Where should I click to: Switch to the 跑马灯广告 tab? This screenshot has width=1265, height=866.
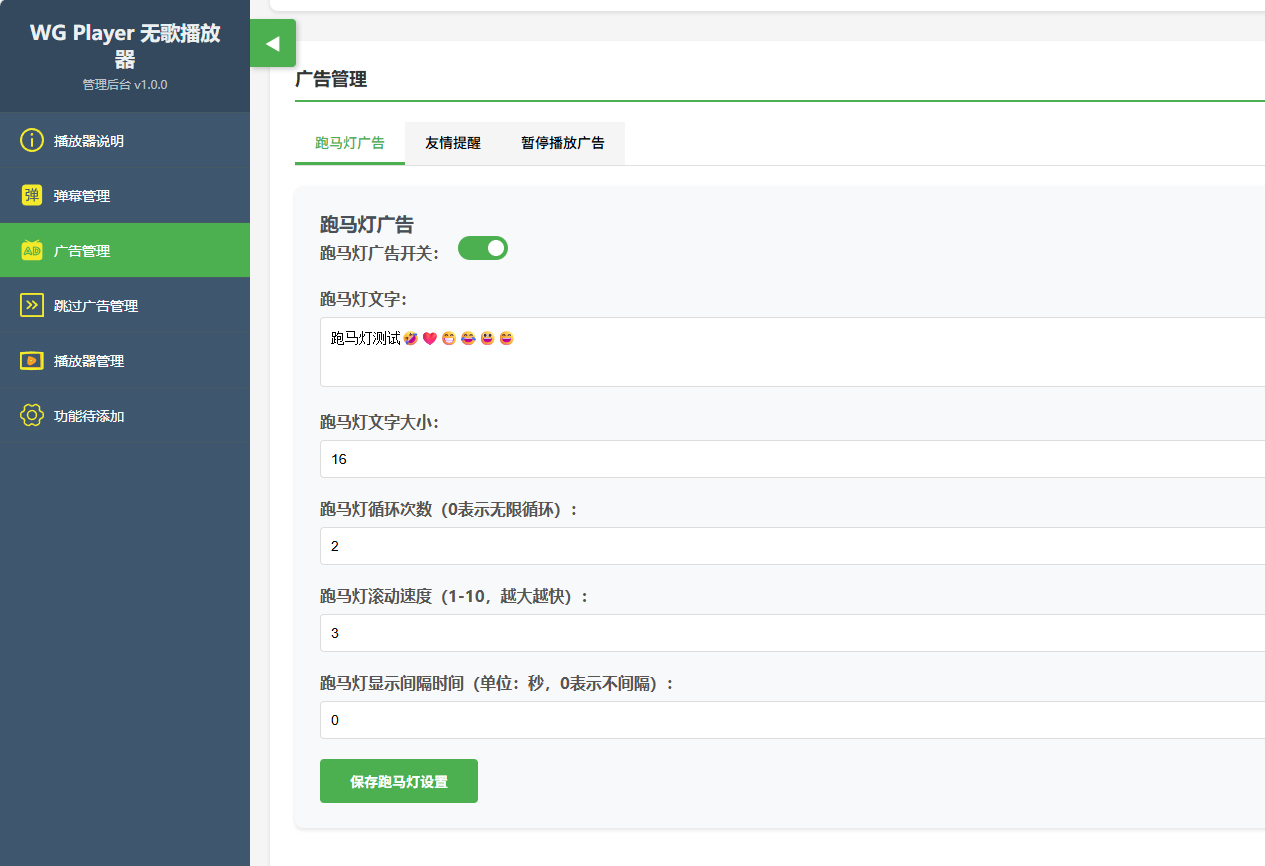click(350, 143)
